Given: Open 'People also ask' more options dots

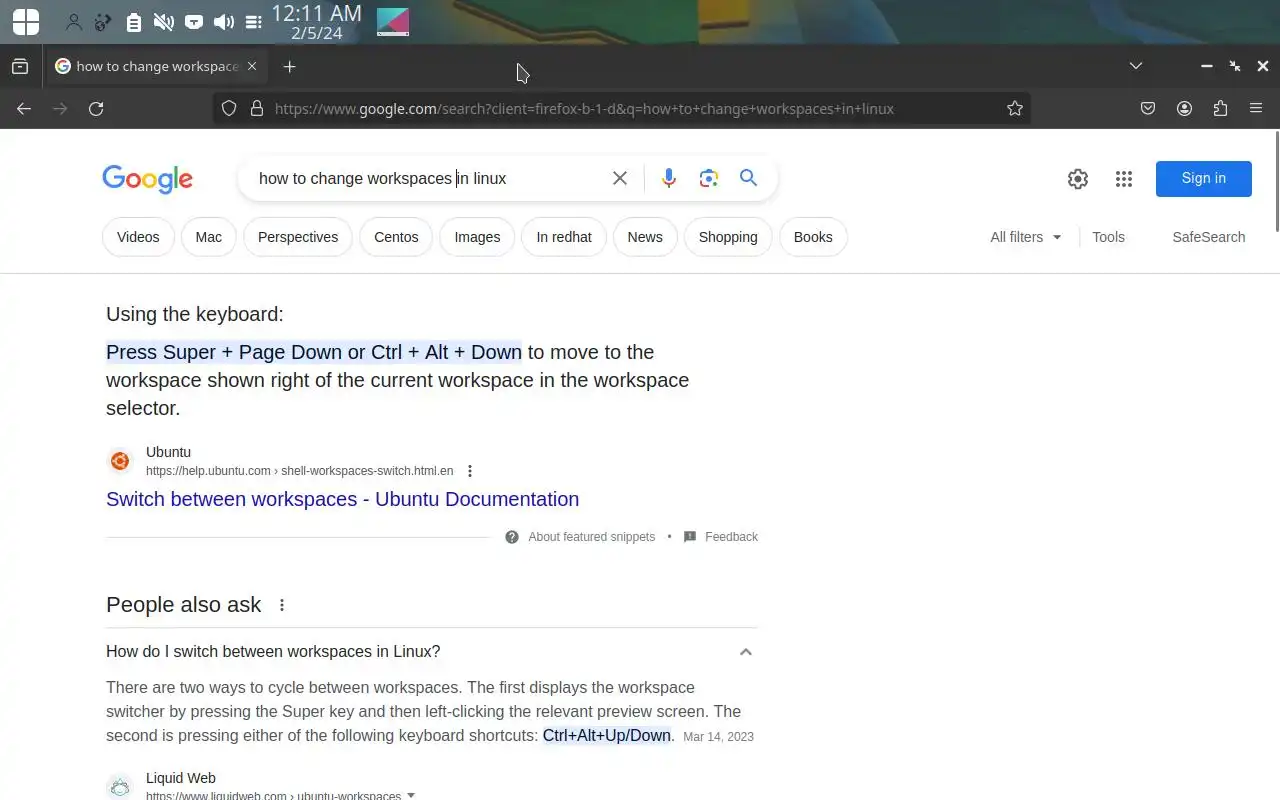Looking at the screenshot, I should click(282, 605).
